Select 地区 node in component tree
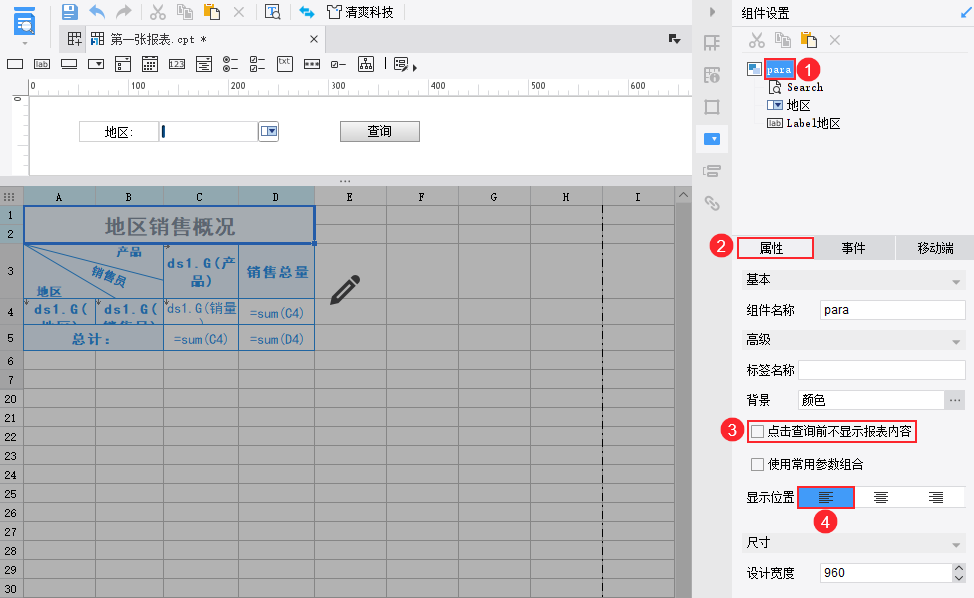This screenshot has height=598, width=974. [798, 106]
